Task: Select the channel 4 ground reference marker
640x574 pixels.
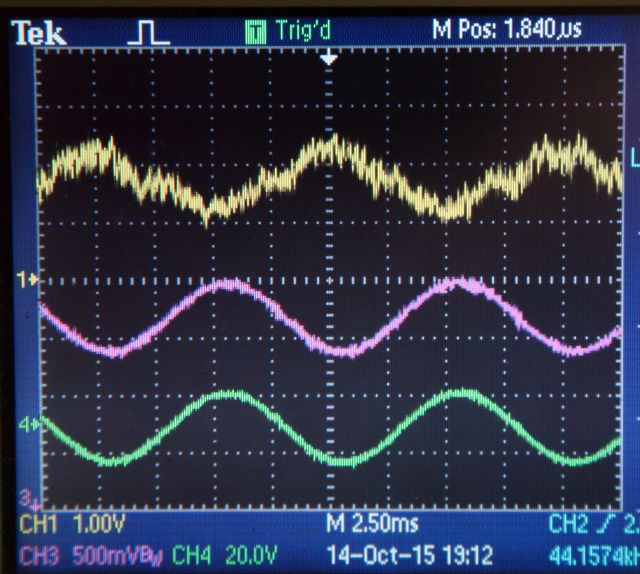Action: tap(29, 425)
